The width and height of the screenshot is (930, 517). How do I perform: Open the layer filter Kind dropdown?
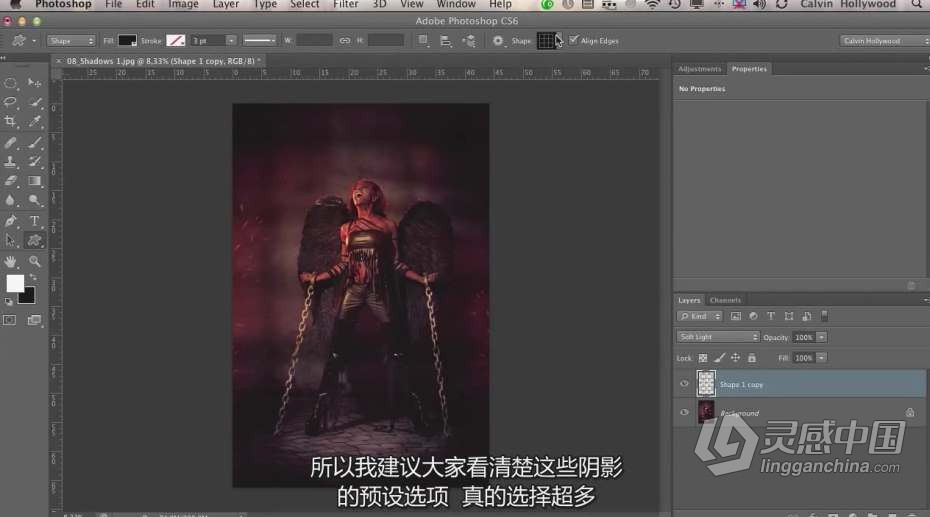click(700, 317)
